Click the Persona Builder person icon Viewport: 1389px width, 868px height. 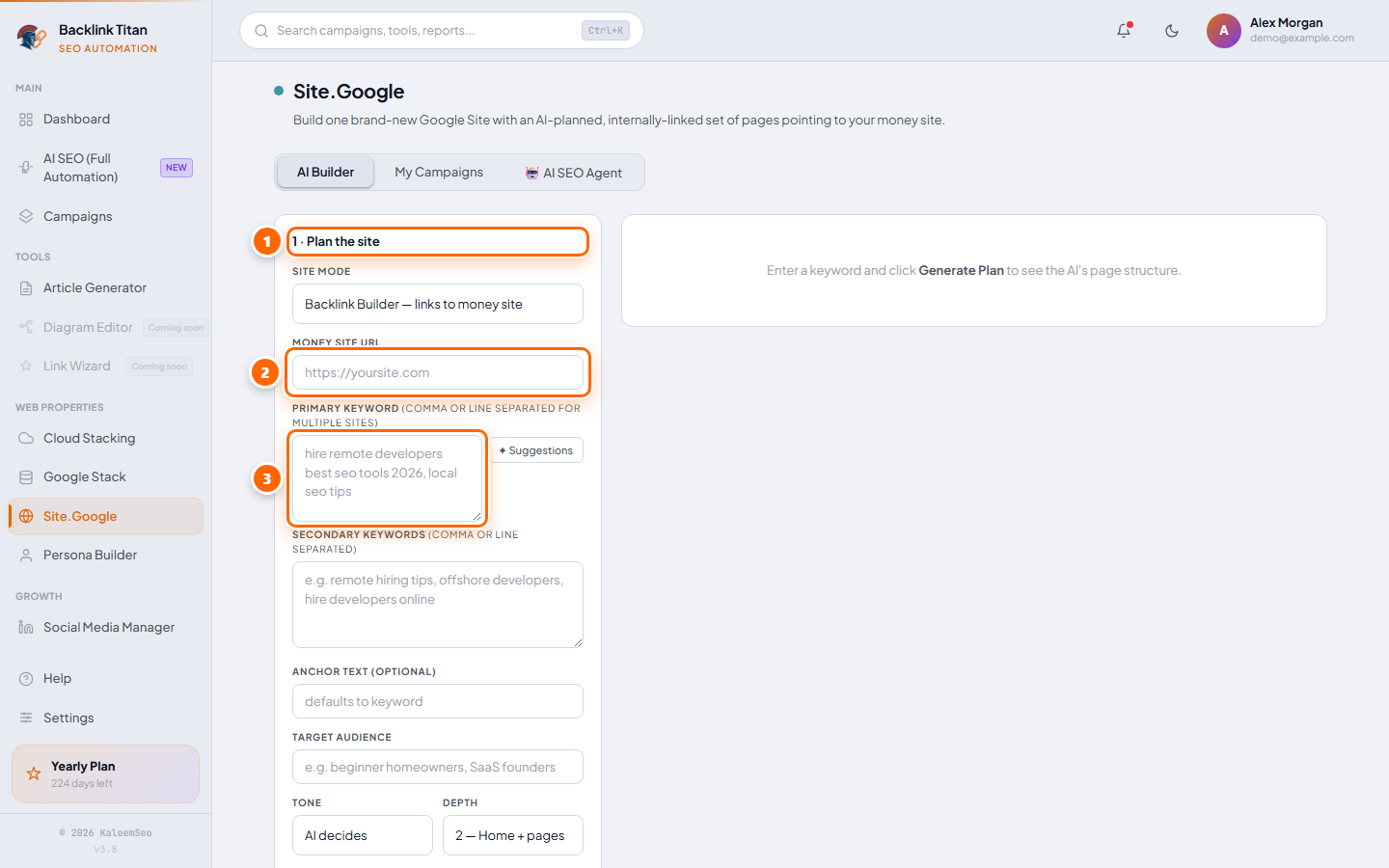26,556
